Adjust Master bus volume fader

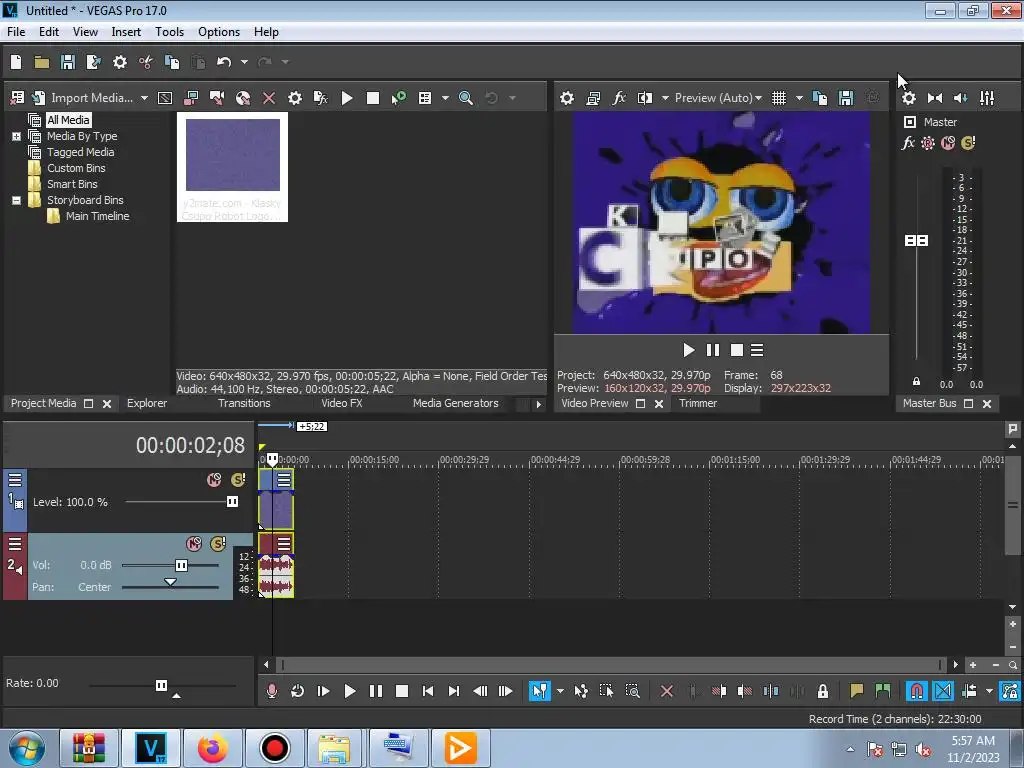click(916, 241)
